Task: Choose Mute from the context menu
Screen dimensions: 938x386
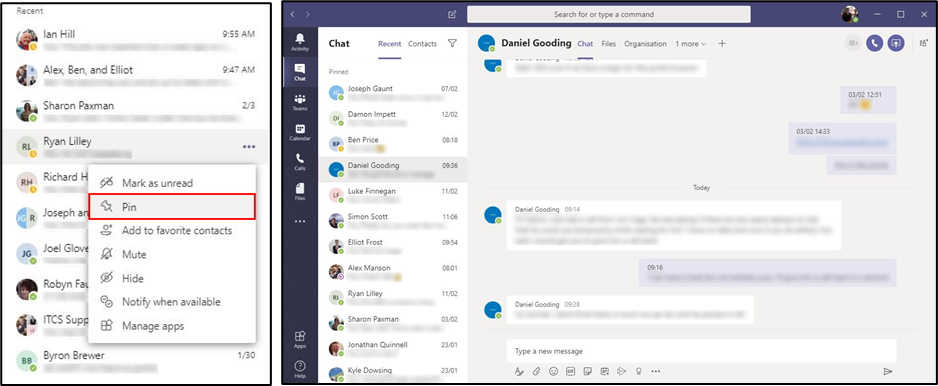Action: pyautogui.click(x=172, y=254)
